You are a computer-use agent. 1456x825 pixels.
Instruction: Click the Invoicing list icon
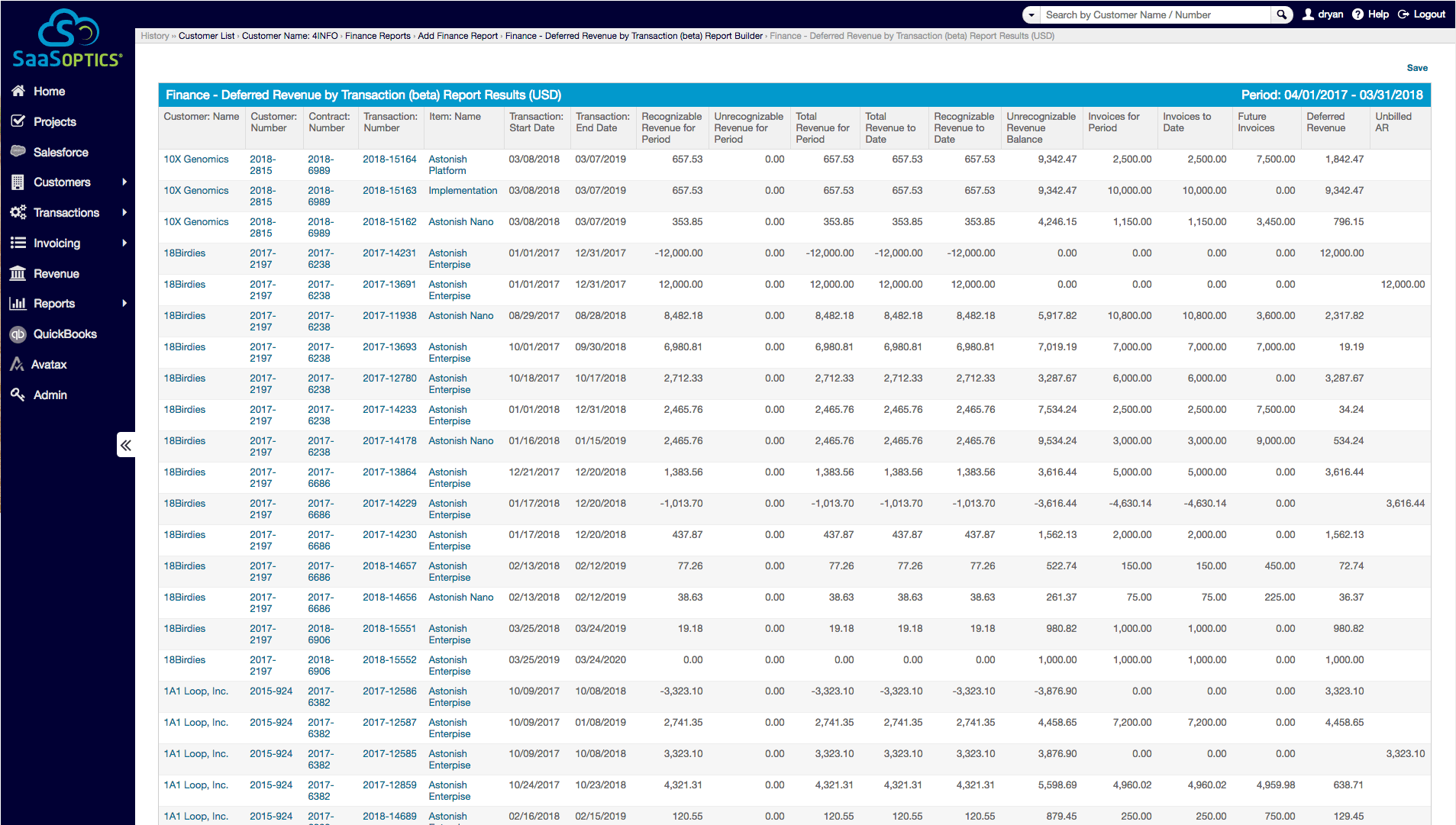18,243
